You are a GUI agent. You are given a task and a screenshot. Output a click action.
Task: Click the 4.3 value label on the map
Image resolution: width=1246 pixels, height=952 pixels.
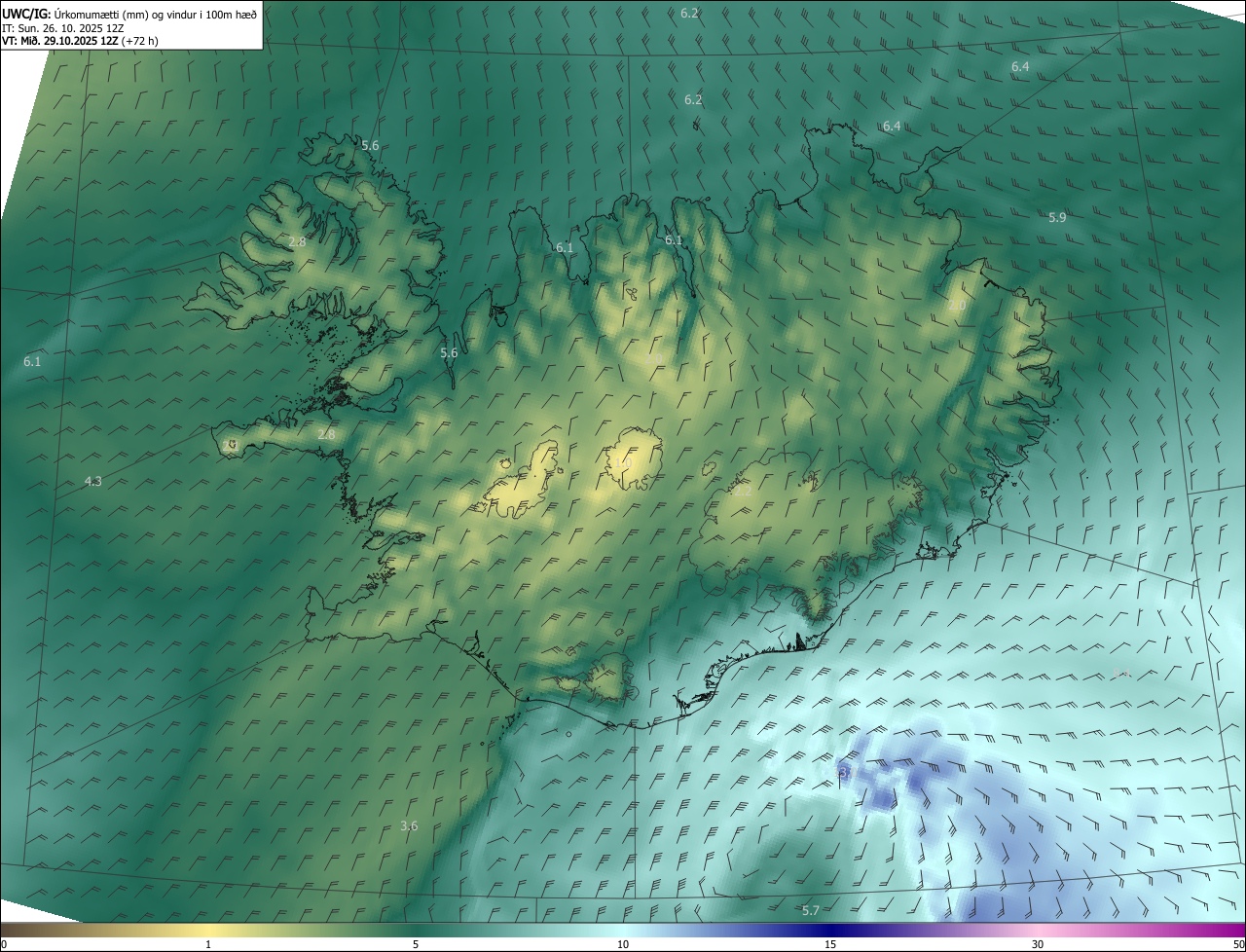(92, 481)
